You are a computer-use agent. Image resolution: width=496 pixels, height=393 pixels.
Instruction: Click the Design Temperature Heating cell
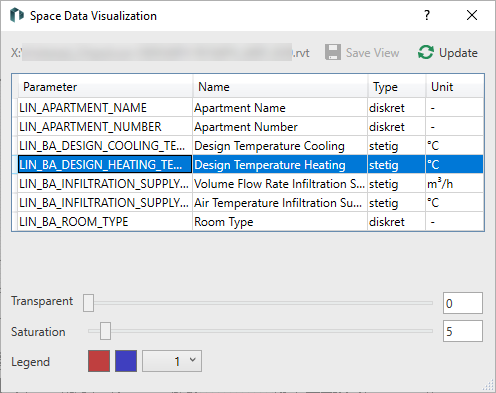pos(280,165)
